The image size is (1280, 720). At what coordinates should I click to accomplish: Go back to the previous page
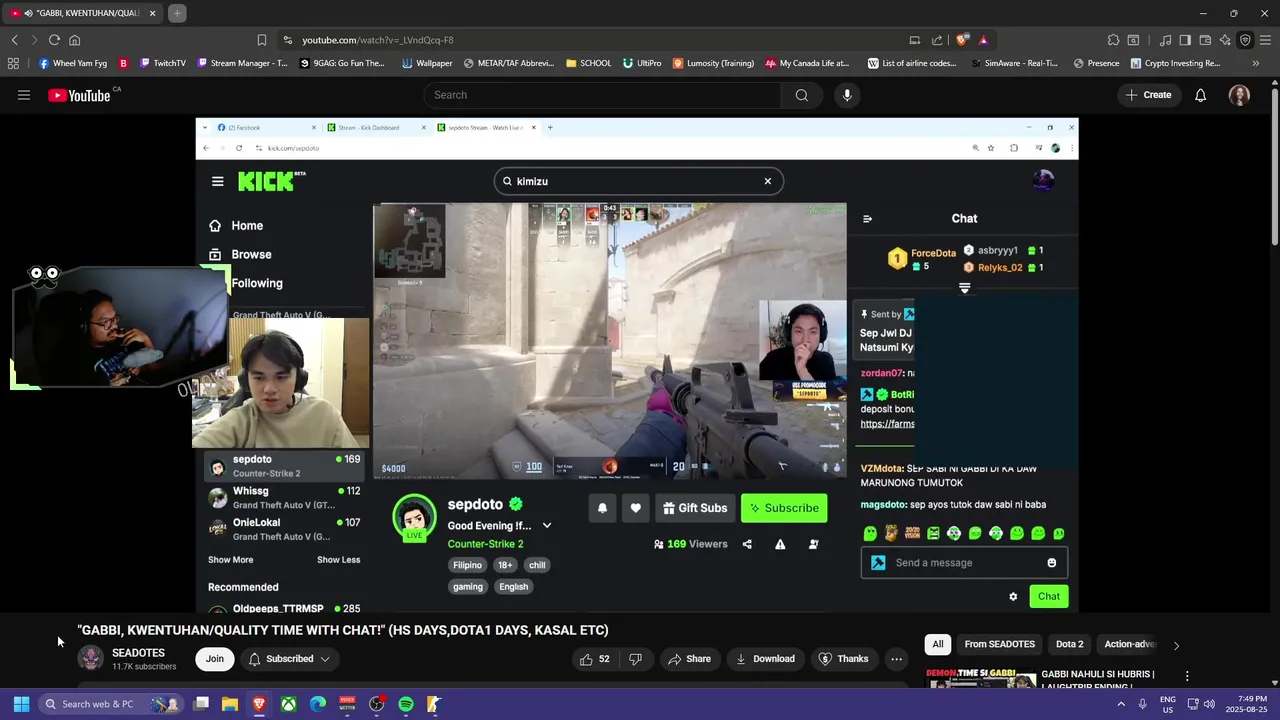(x=14, y=40)
